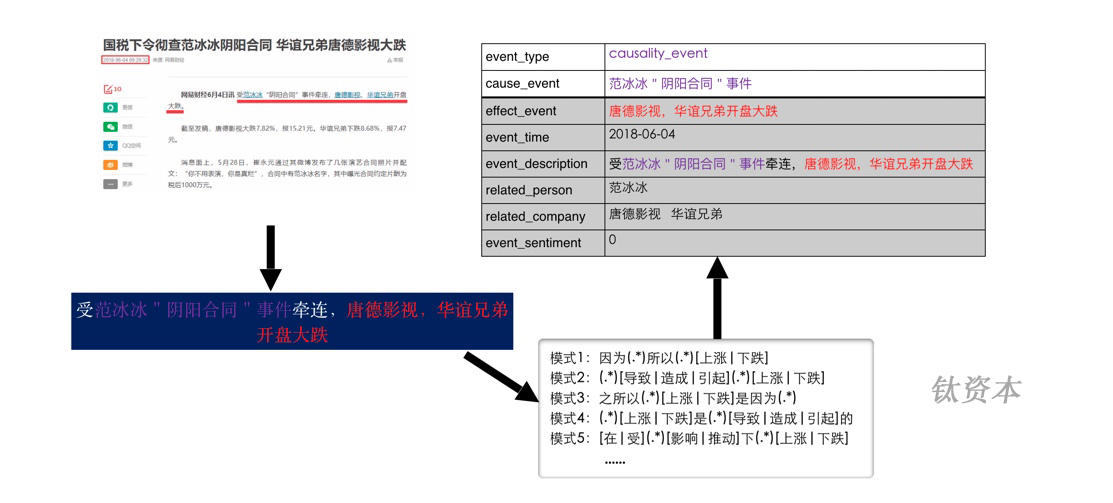Click the report (举报) link in the article header

click(x=395, y=60)
